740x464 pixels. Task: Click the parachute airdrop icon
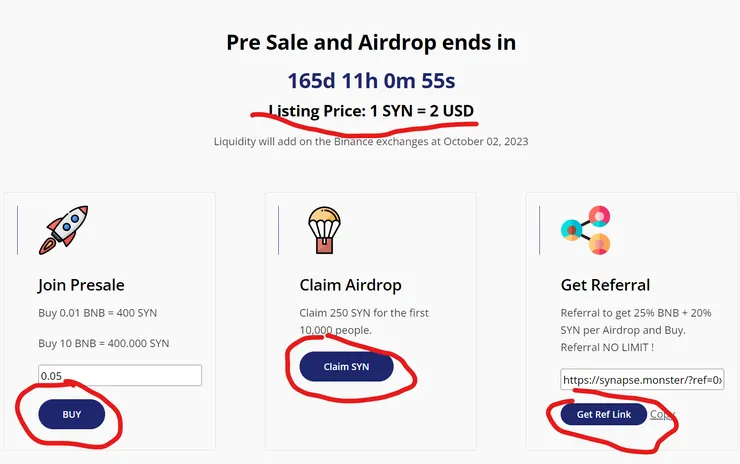pyautogui.click(x=325, y=230)
